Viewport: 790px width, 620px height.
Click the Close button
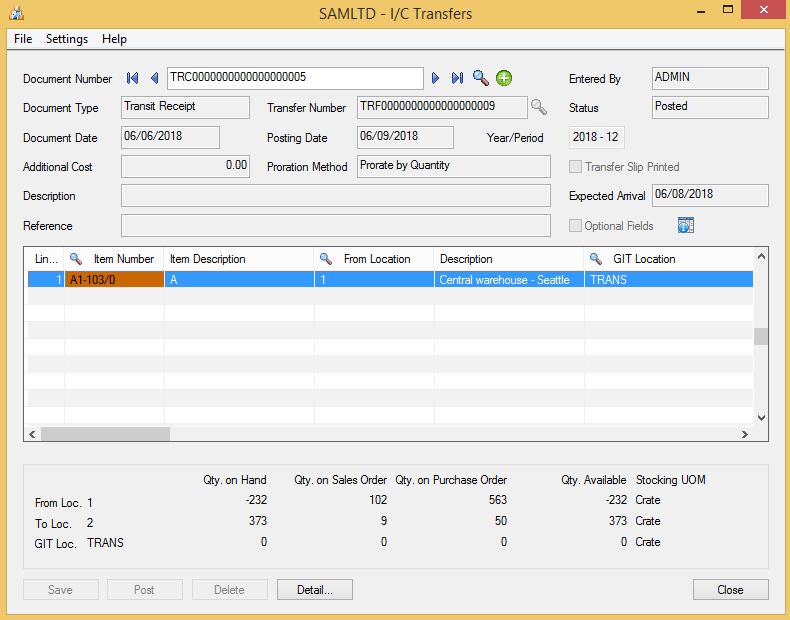coord(730,590)
